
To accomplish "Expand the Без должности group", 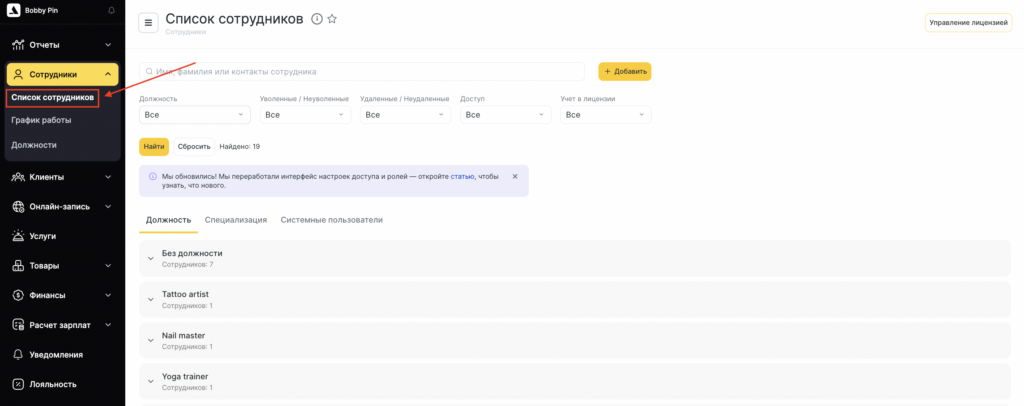I will 150,258.
